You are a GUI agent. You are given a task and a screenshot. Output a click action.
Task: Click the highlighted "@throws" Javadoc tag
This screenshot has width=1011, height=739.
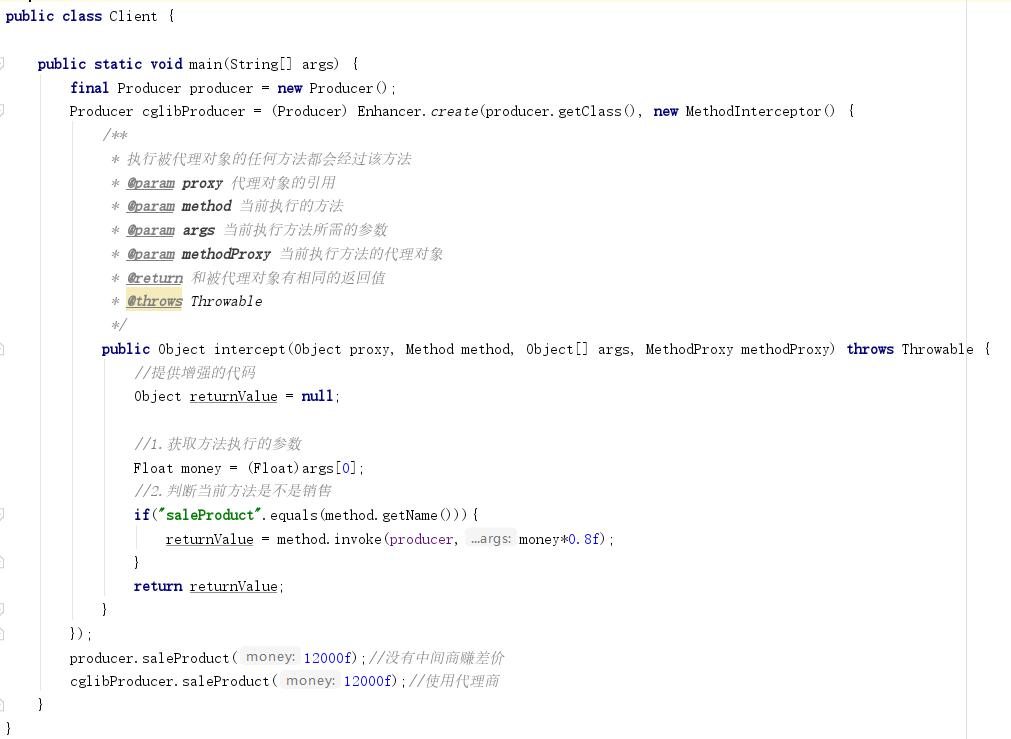[x=154, y=301]
